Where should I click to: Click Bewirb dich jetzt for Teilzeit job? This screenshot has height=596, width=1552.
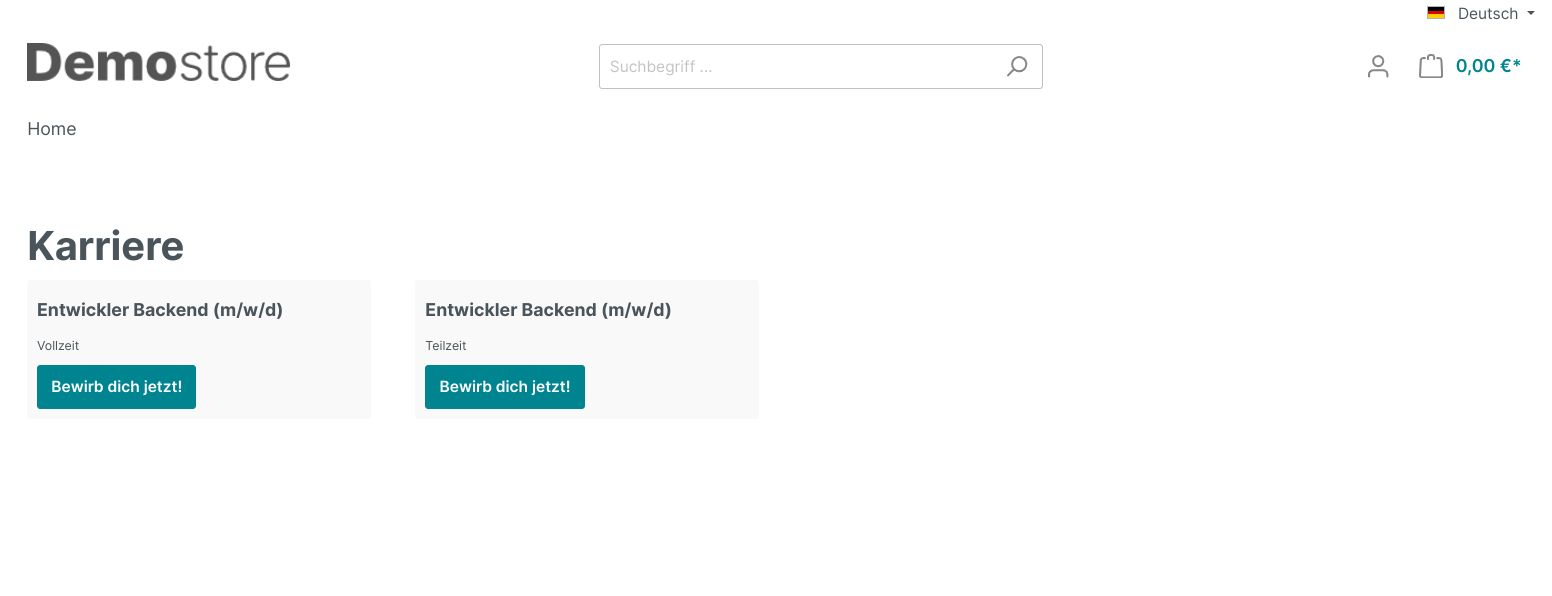(x=505, y=387)
